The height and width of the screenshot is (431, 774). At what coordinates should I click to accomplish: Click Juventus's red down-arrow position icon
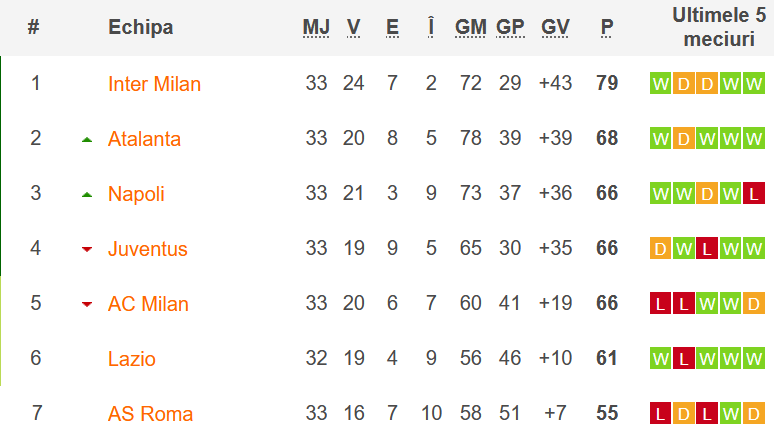87,249
